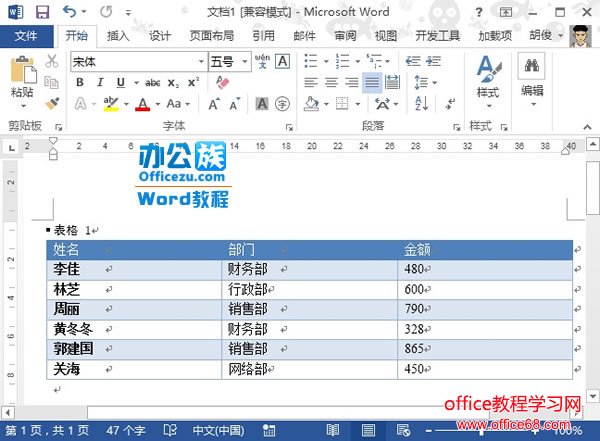Toggle Italic formatting
The height and width of the screenshot is (441, 600).
[100, 82]
